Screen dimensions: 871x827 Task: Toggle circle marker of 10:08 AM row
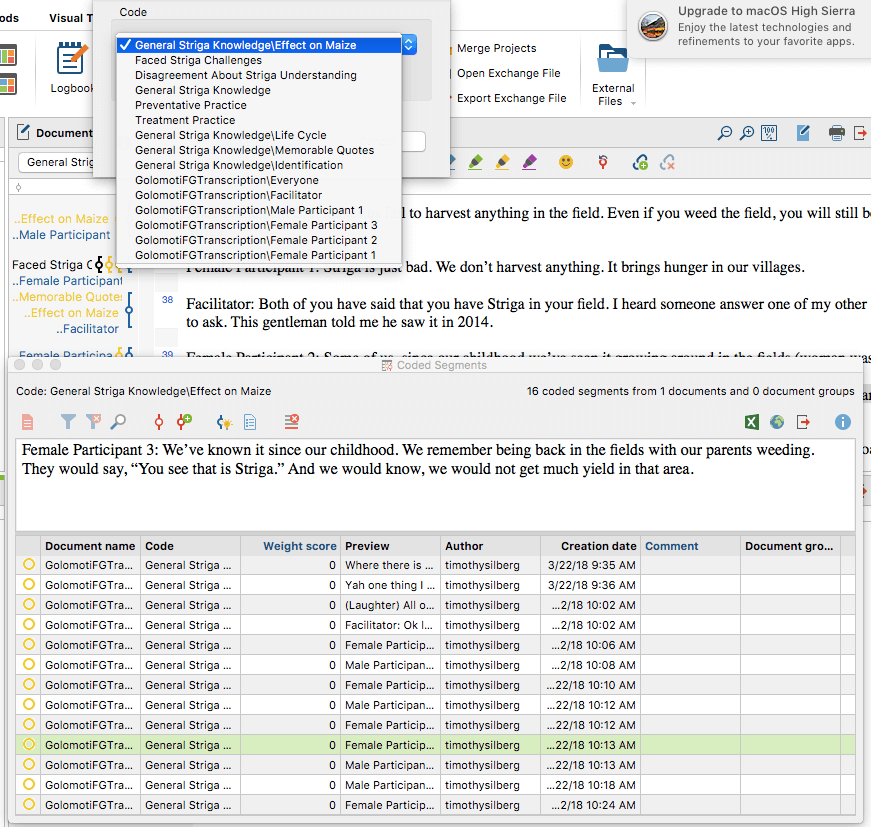(x=28, y=664)
